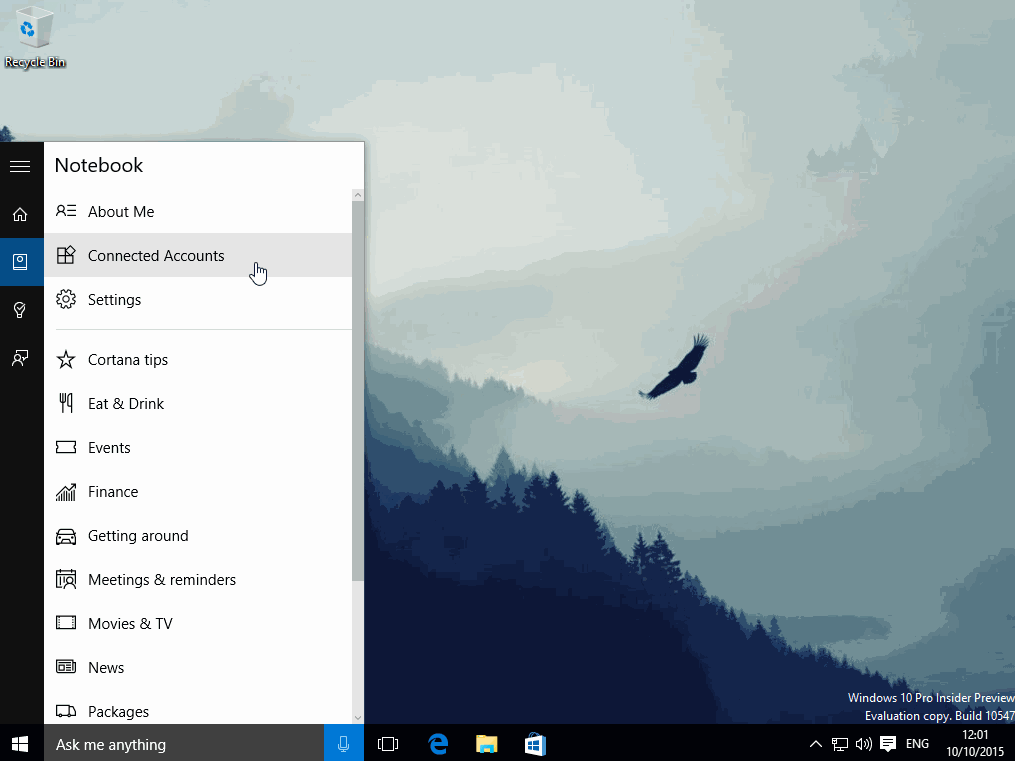The height and width of the screenshot is (761, 1015).
Task: Open Reminders lightbulb icon in sidebar
Action: [20, 310]
